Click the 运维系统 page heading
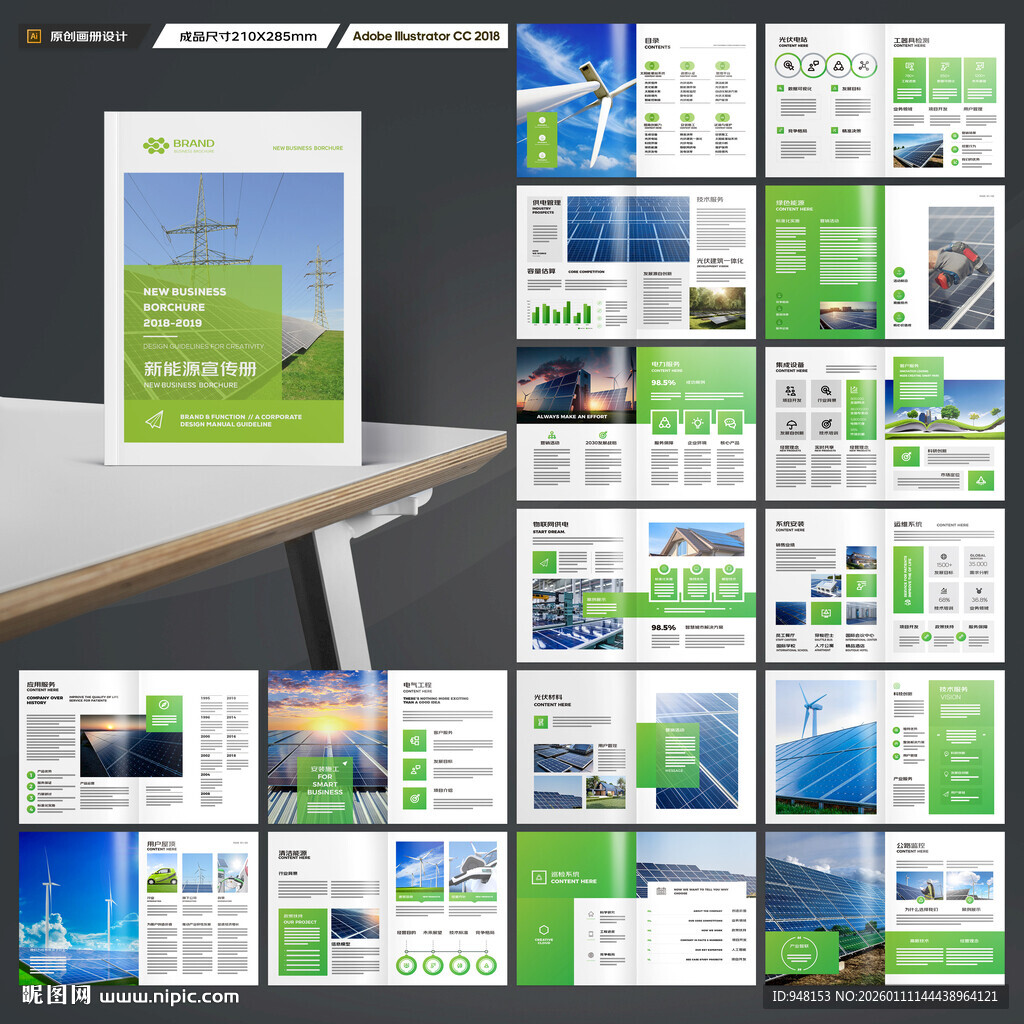The width and height of the screenshot is (1024, 1024). (908, 524)
